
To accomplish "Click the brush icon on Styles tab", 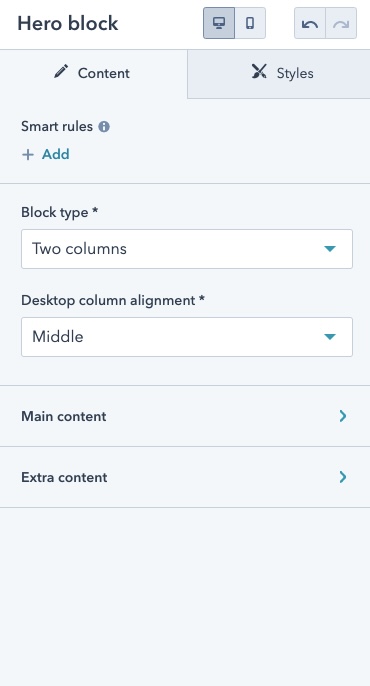I will (259, 71).
